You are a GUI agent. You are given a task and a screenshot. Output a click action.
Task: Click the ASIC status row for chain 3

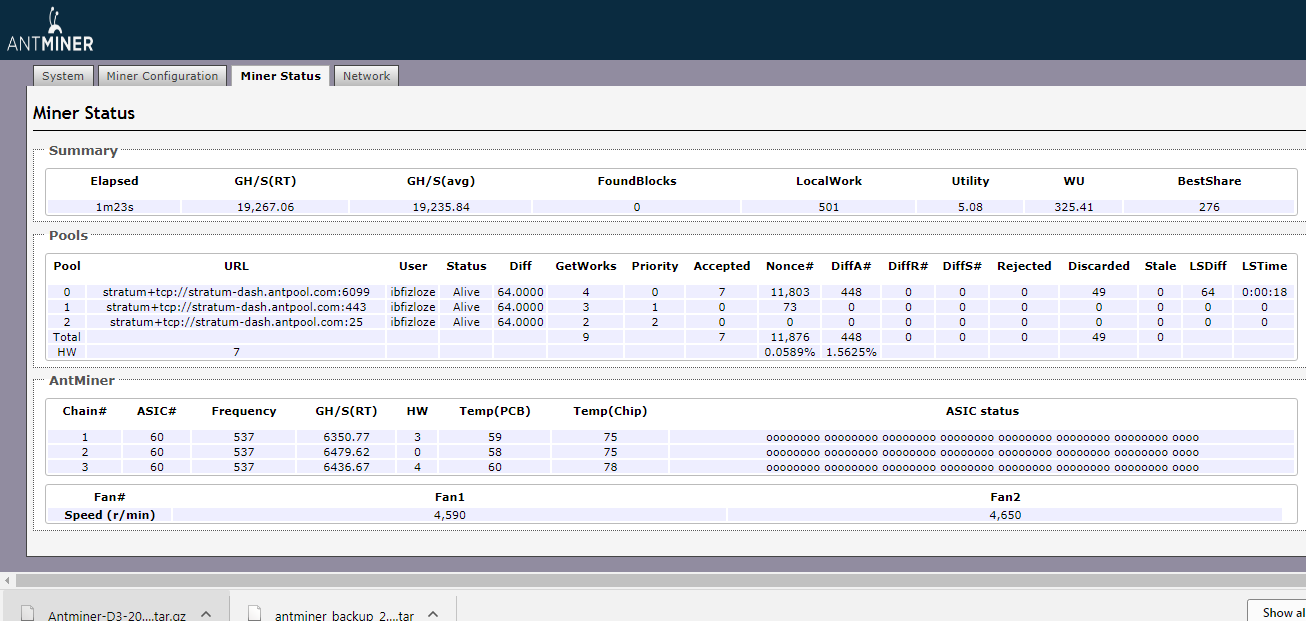coord(982,467)
